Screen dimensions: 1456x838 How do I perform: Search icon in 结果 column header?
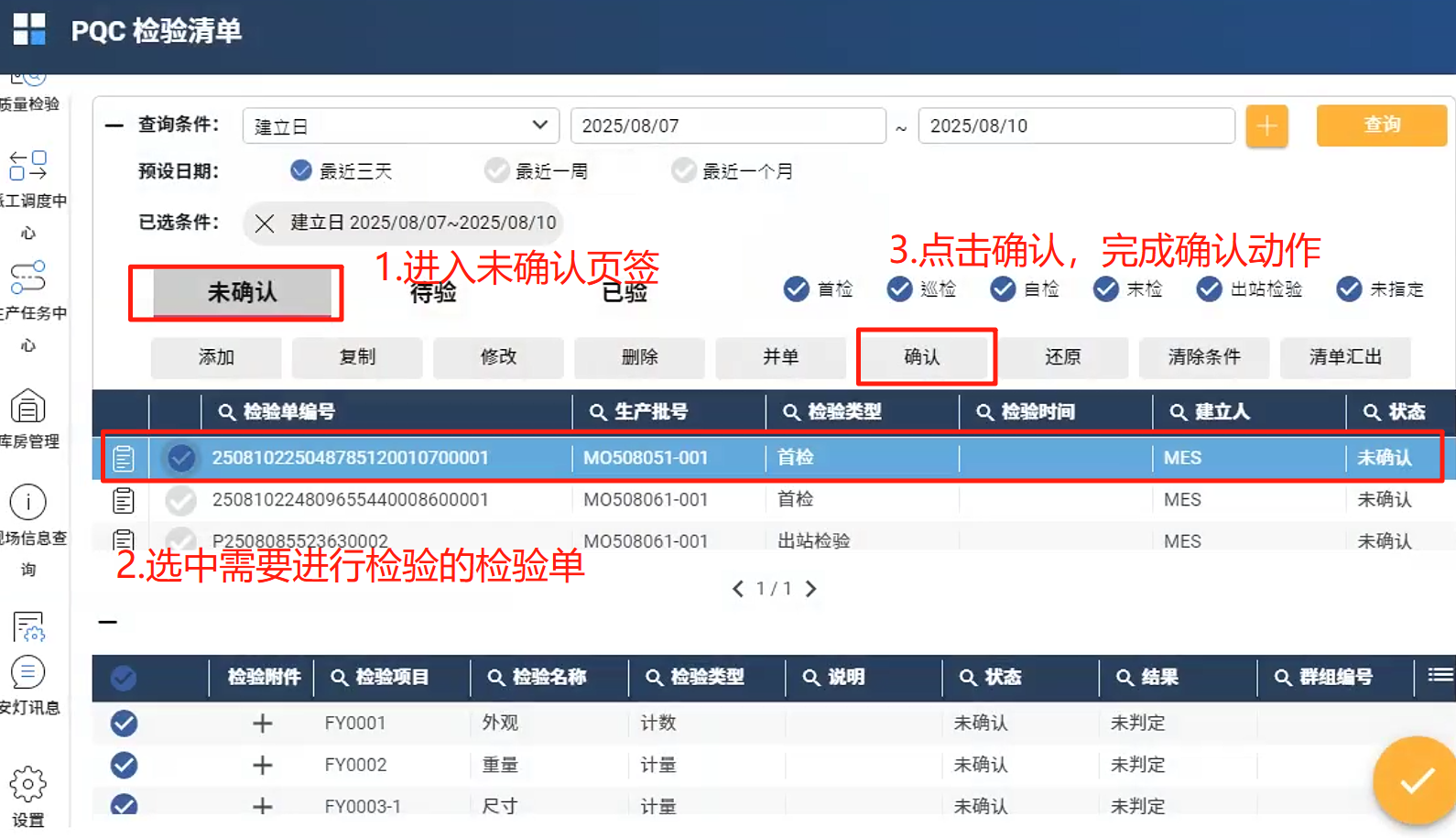click(x=1125, y=678)
